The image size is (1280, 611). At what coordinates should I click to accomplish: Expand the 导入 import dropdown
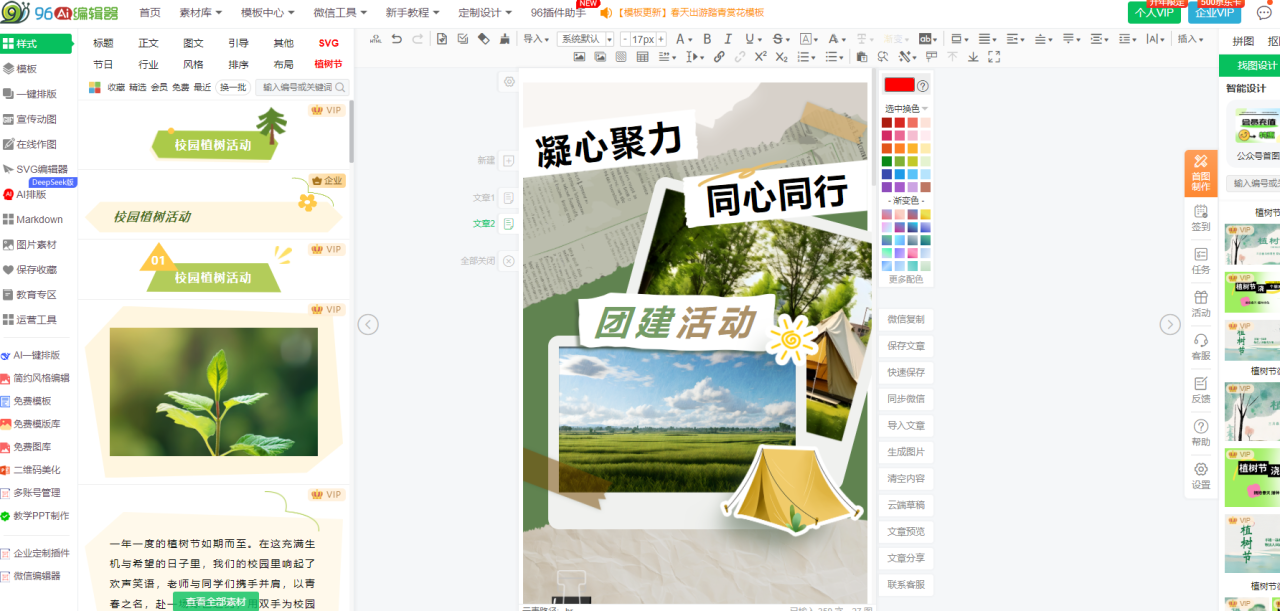pos(537,39)
